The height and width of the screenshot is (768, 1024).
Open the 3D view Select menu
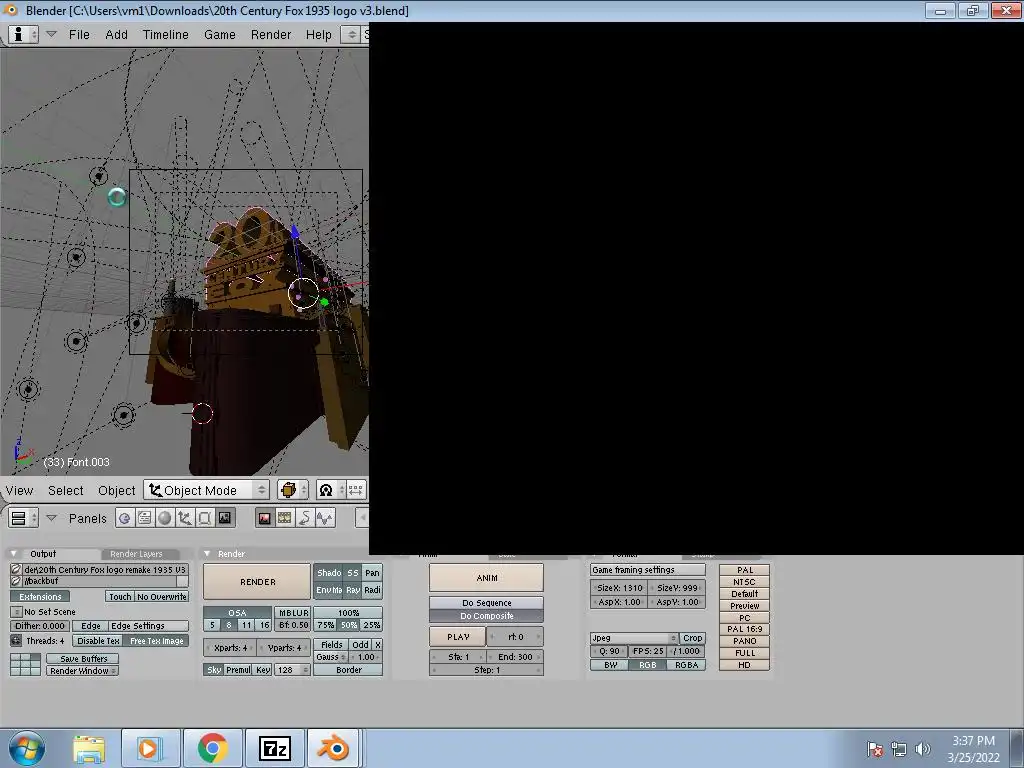pos(65,490)
